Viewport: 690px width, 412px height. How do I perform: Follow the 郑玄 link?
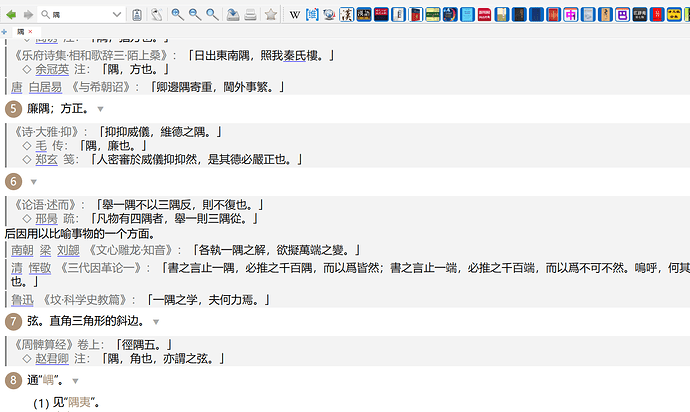(x=46, y=159)
